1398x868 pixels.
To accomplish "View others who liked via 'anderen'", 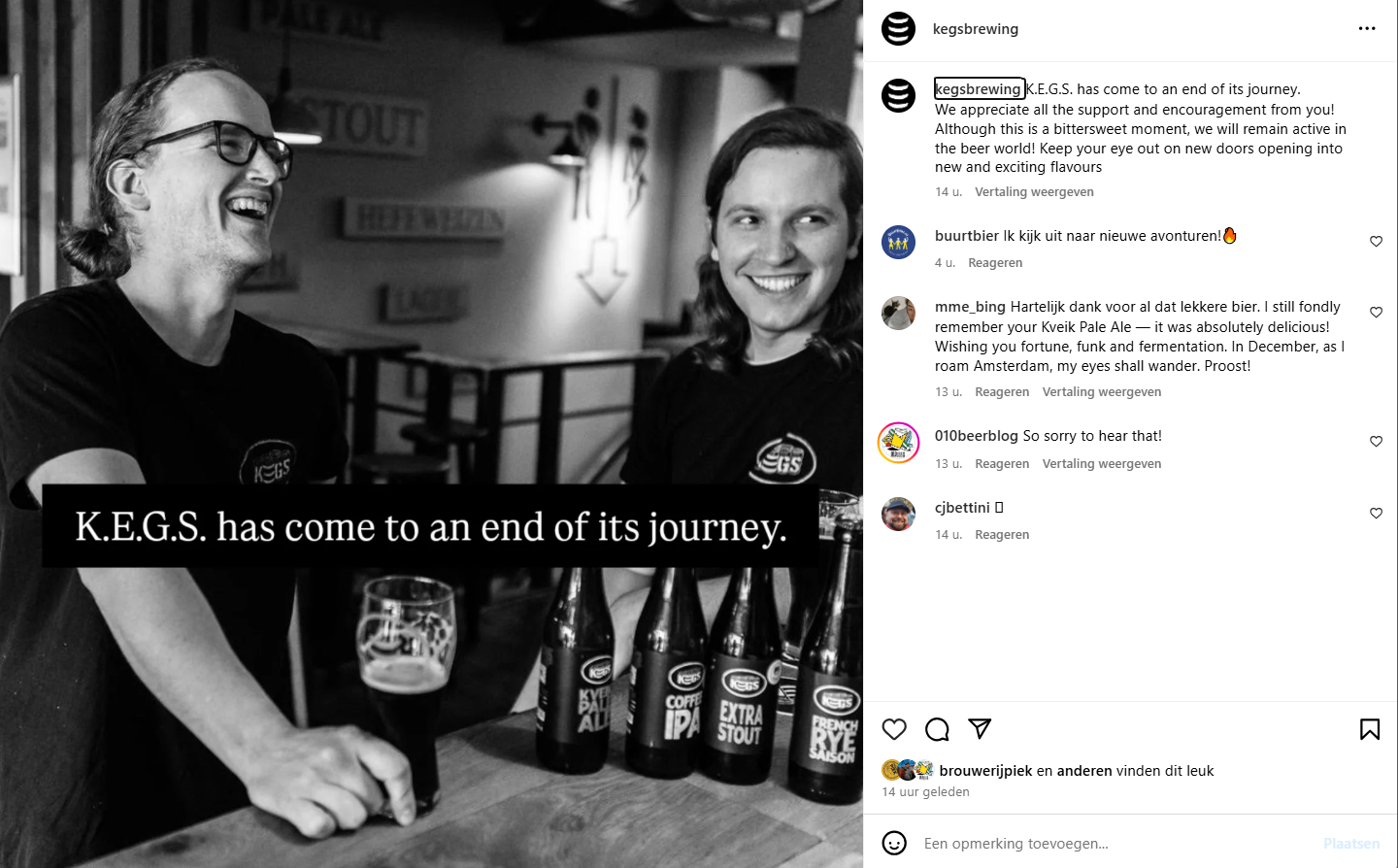I will [1084, 771].
